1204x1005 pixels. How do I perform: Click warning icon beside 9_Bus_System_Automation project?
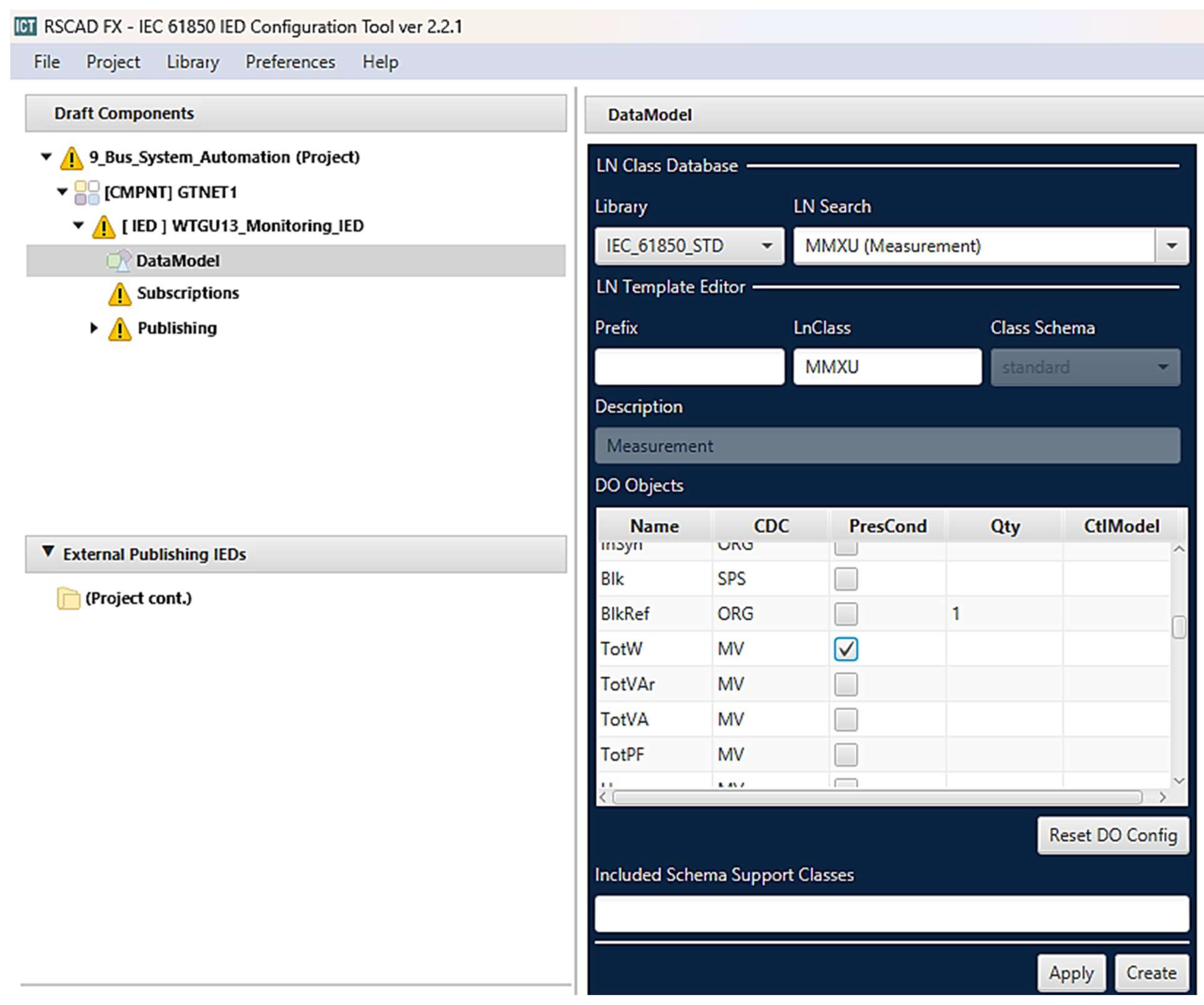coord(72,158)
